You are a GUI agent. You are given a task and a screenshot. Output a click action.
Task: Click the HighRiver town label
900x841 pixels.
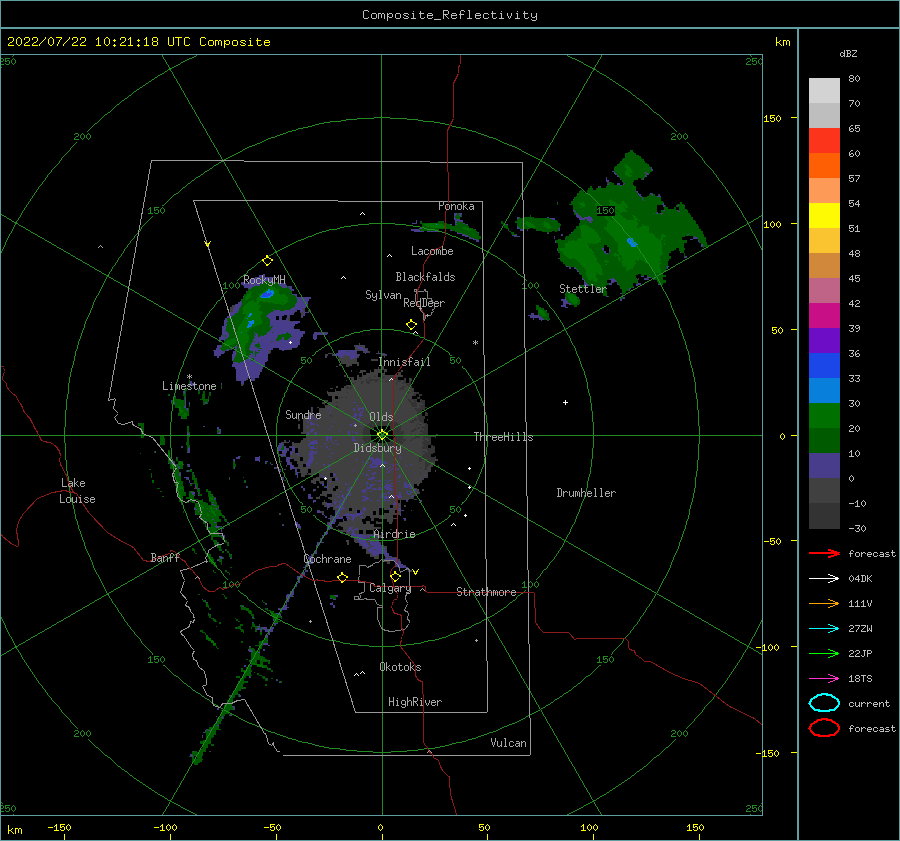pyautogui.click(x=415, y=702)
